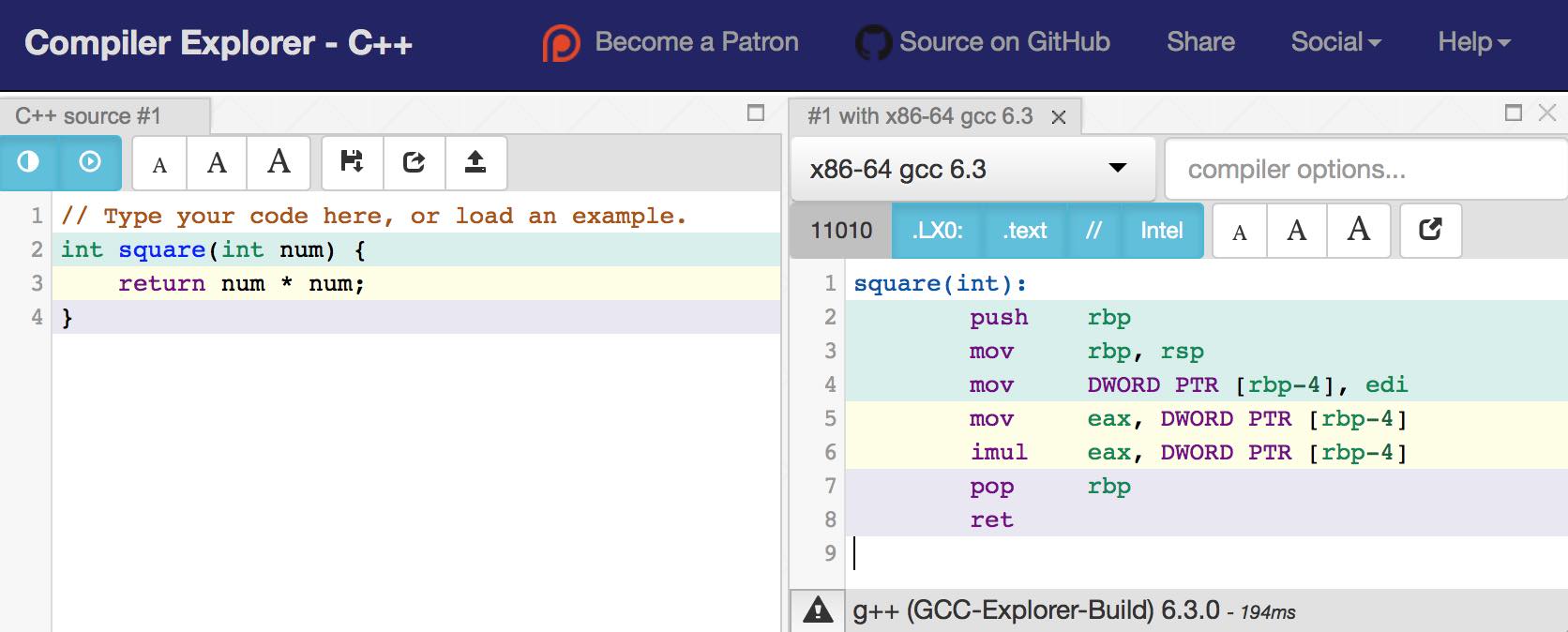This screenshot has width=1568, height=632.
Task: Select smallest font size in assembly pane
Action: [x=1240, y=232]
